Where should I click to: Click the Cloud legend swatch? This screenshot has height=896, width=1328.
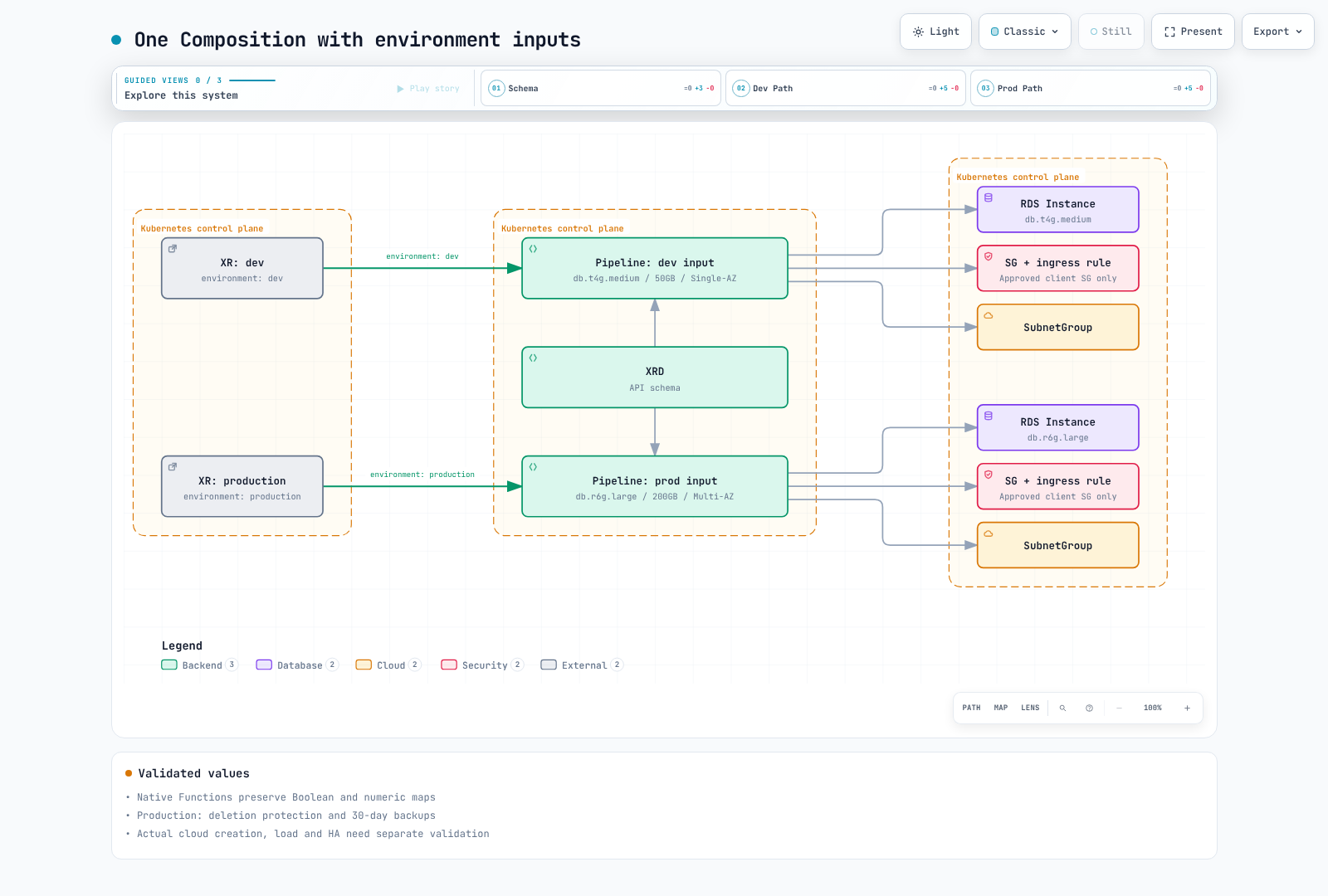tap(364, 665)
